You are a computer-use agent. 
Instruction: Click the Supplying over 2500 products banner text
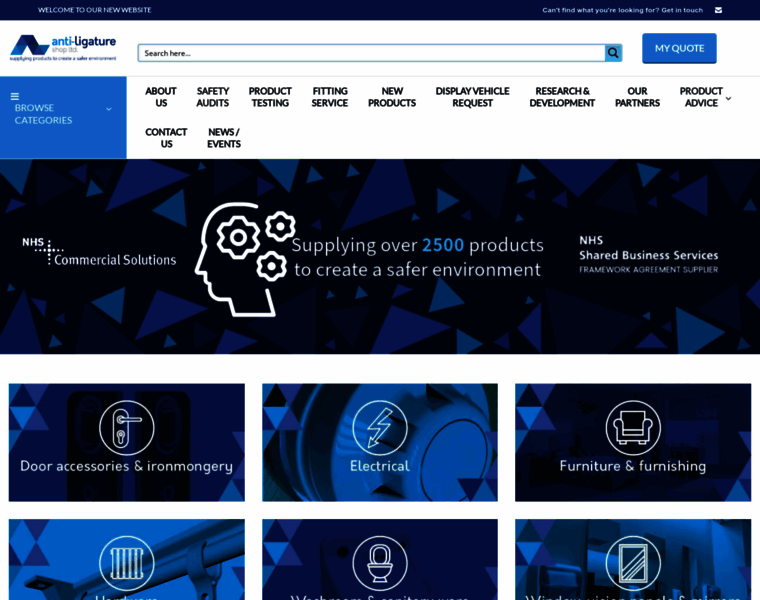click(x=417, y=257)
